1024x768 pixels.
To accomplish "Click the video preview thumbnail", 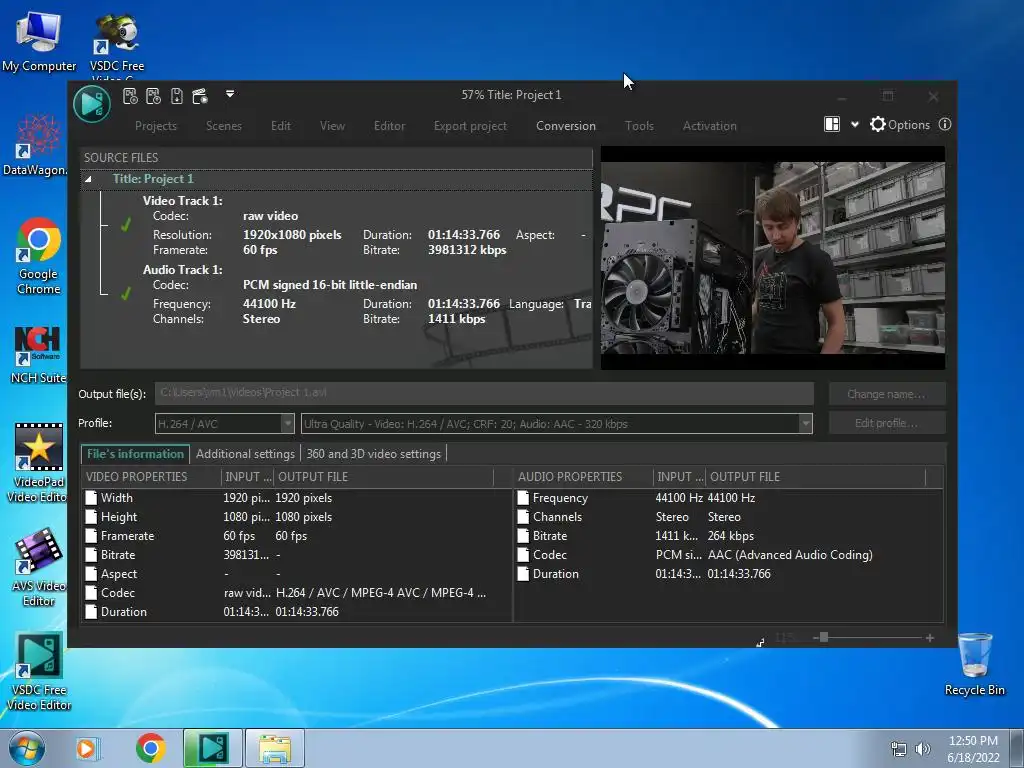I will coord(773,258).
